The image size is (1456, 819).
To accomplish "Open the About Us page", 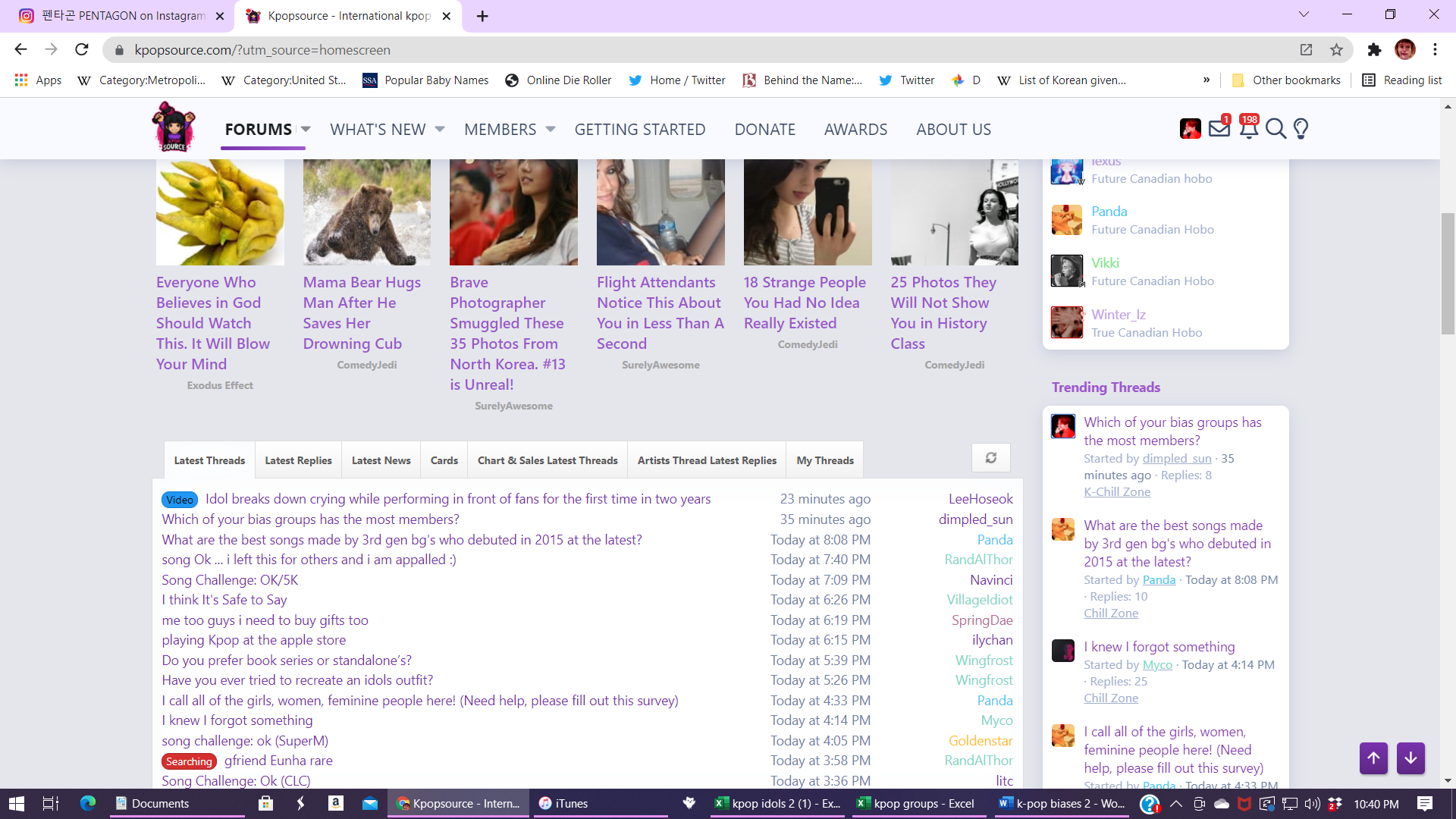I will (x=953, y=130).
